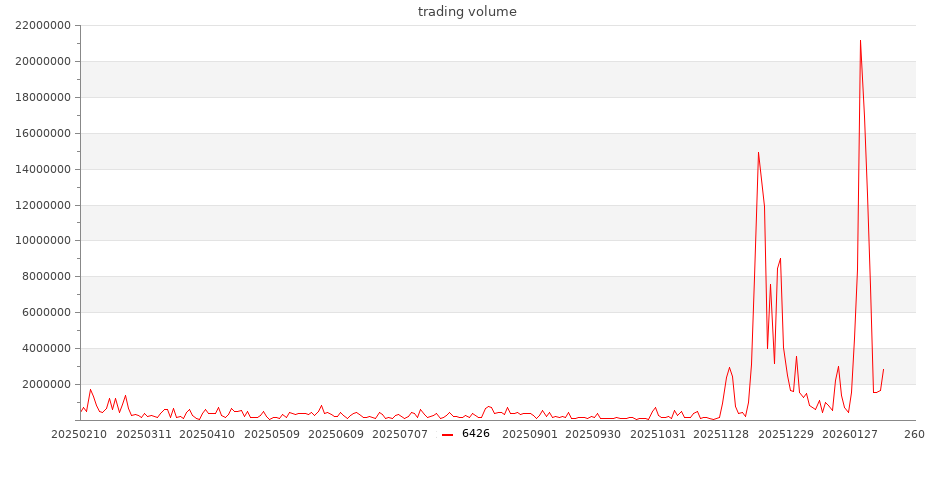Select the 20260127 x-axis date label
935x500 pixels.
[x=851, y=434]
